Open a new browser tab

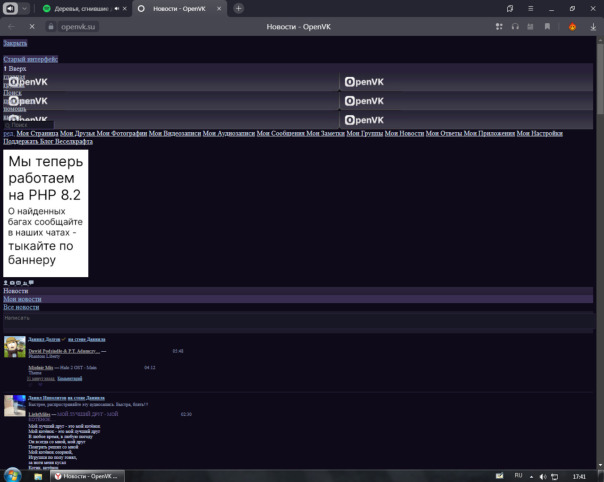click(238, 8)
